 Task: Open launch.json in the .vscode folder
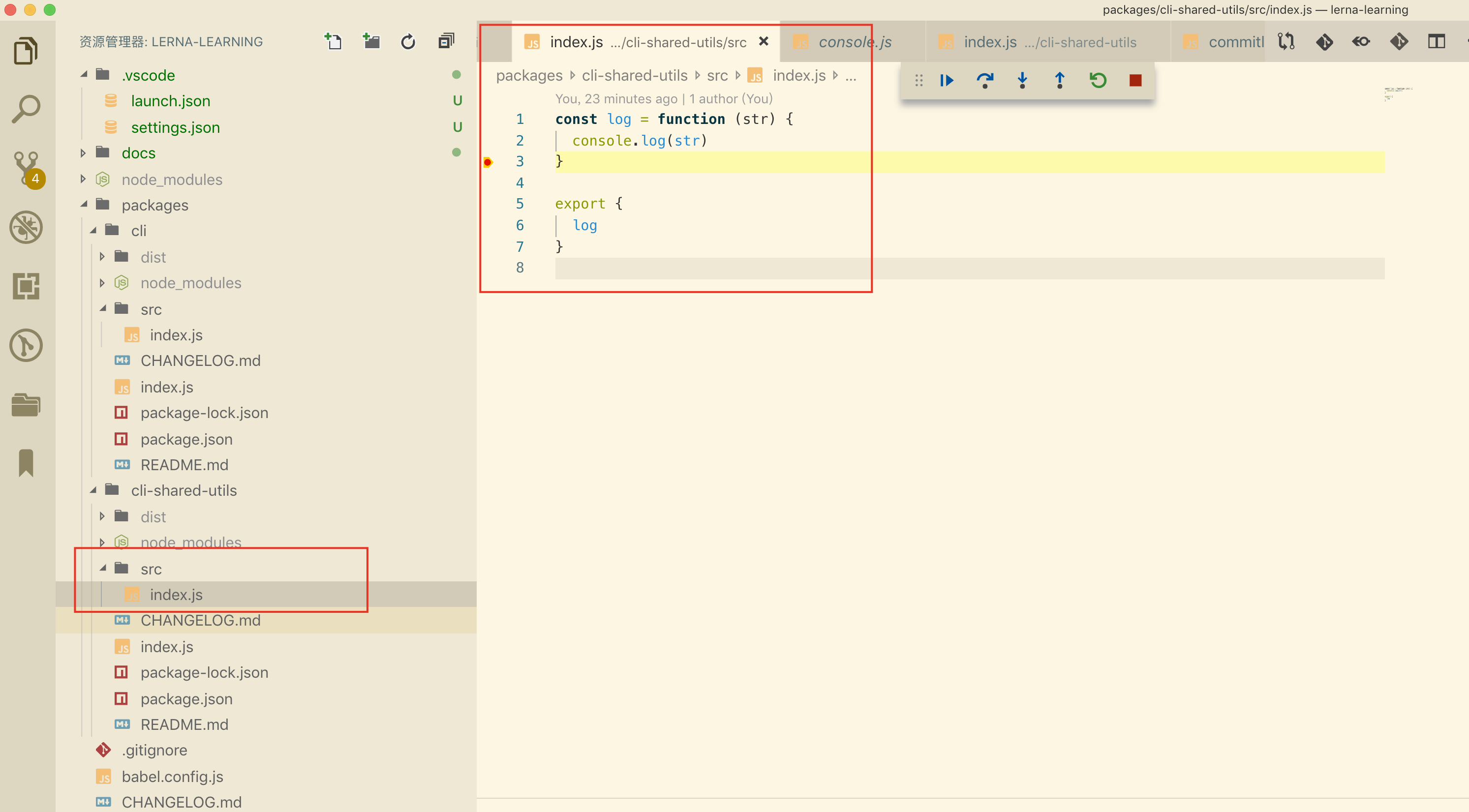170,101
